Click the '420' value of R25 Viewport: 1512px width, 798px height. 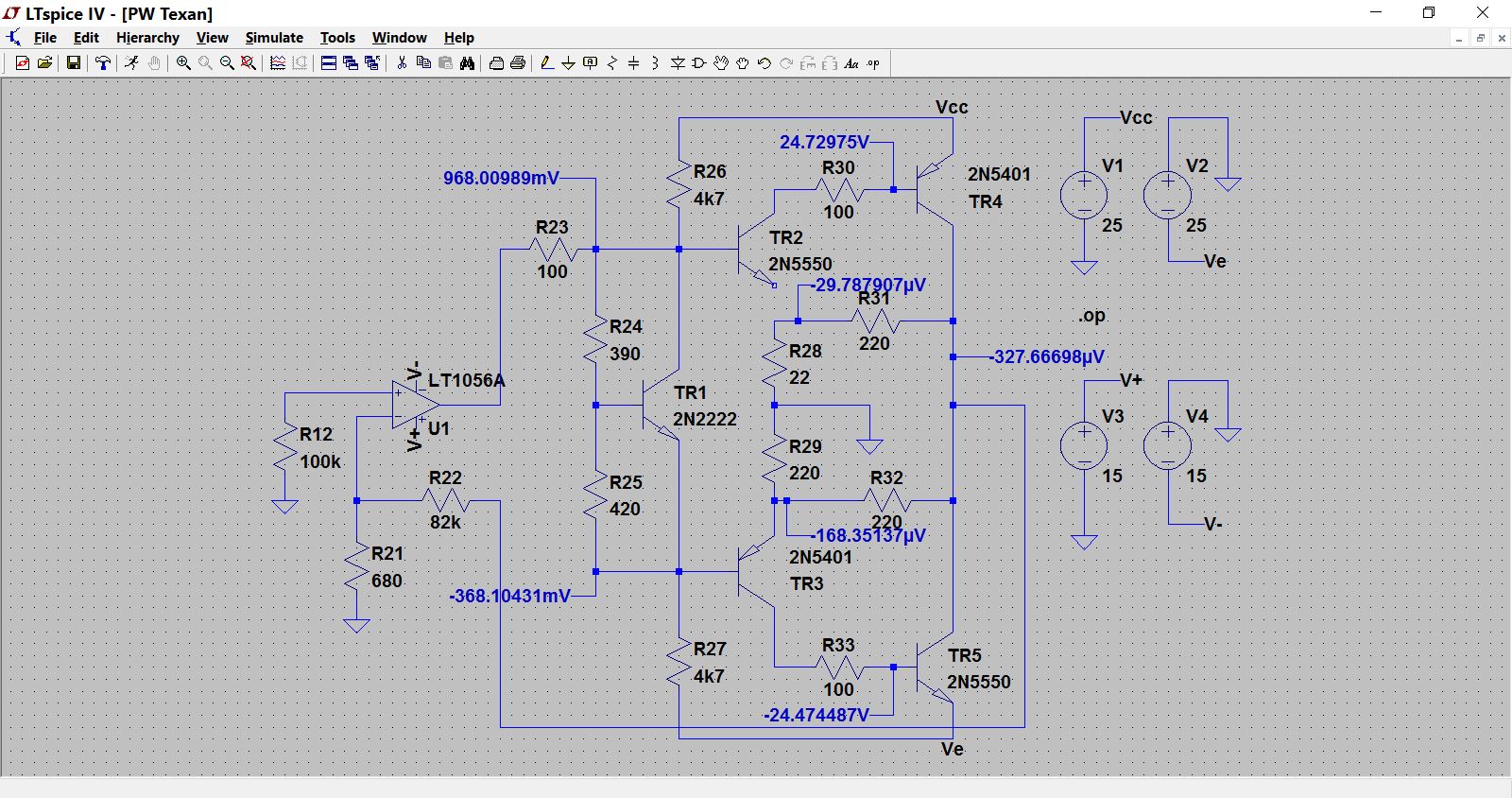point(625,509)
